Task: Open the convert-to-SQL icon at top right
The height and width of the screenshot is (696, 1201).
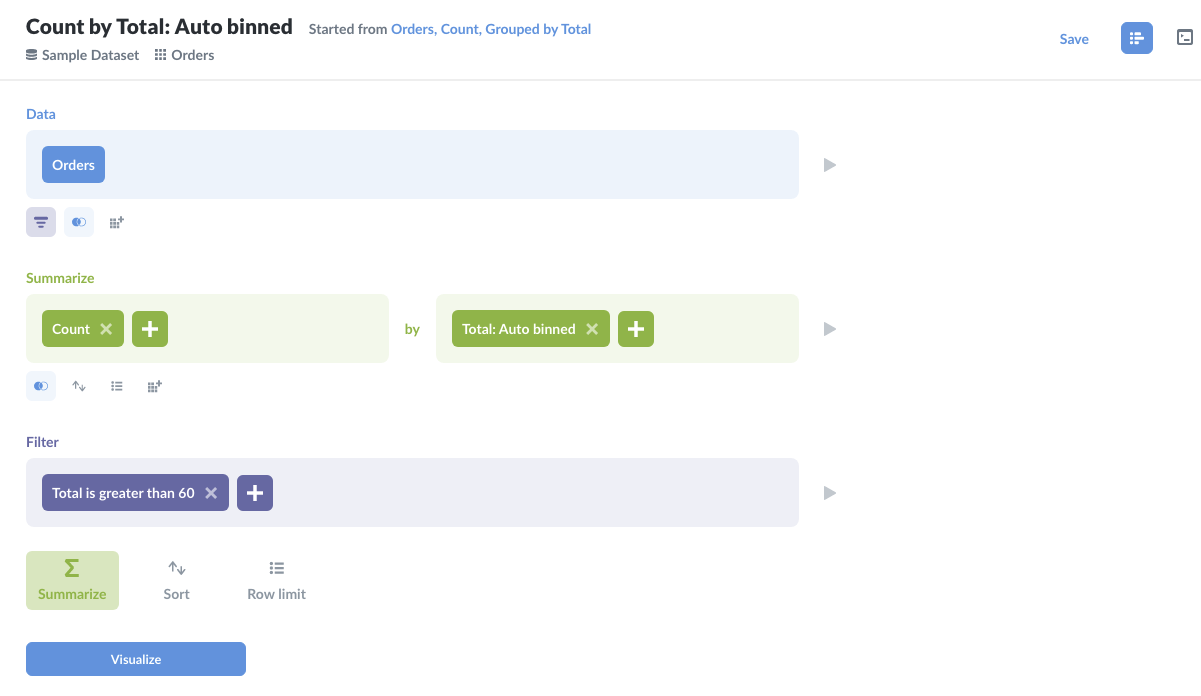Action: coord(1185,36)
